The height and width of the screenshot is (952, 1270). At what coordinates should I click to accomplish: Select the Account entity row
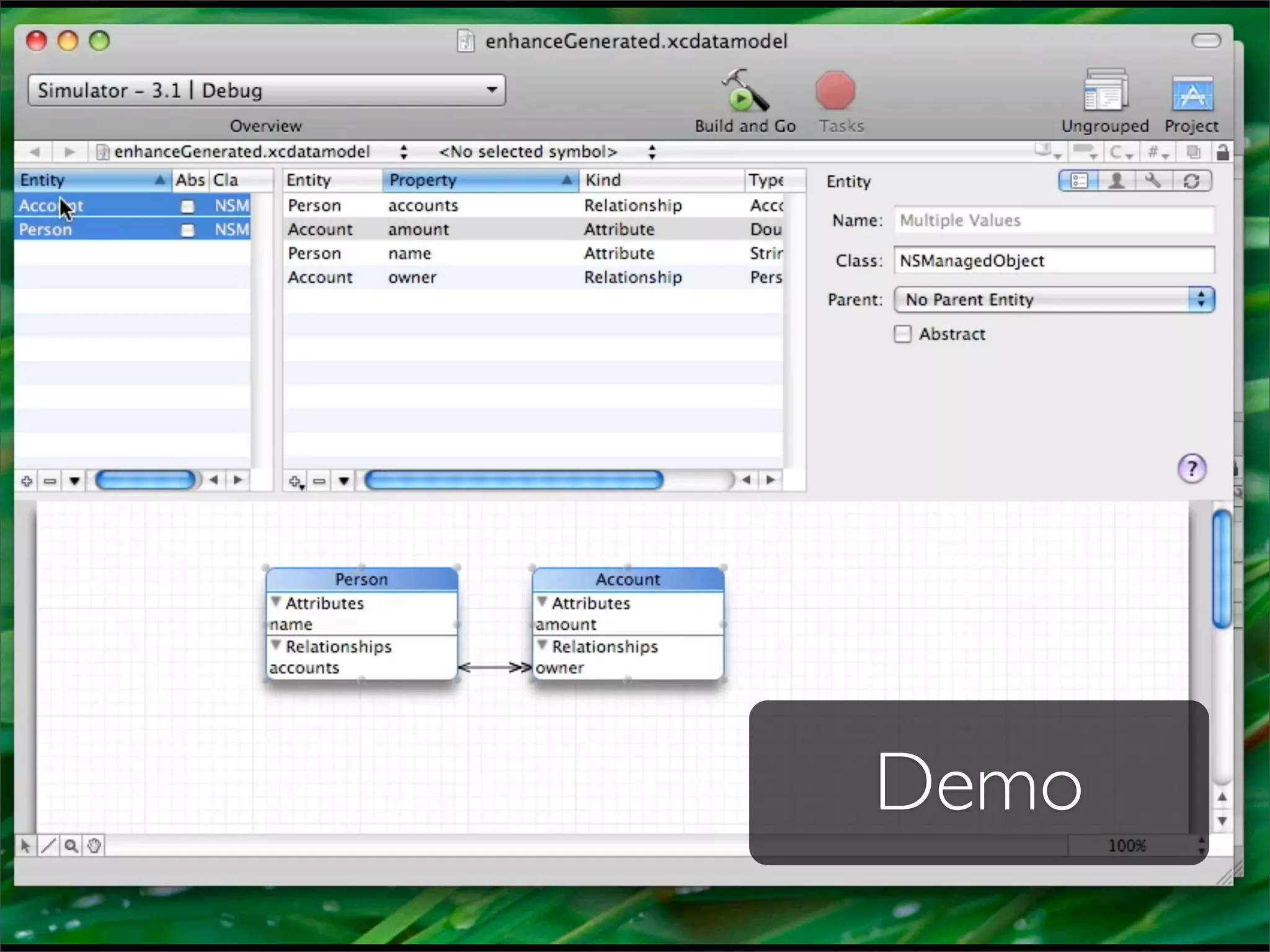click(x=133, y=206)
